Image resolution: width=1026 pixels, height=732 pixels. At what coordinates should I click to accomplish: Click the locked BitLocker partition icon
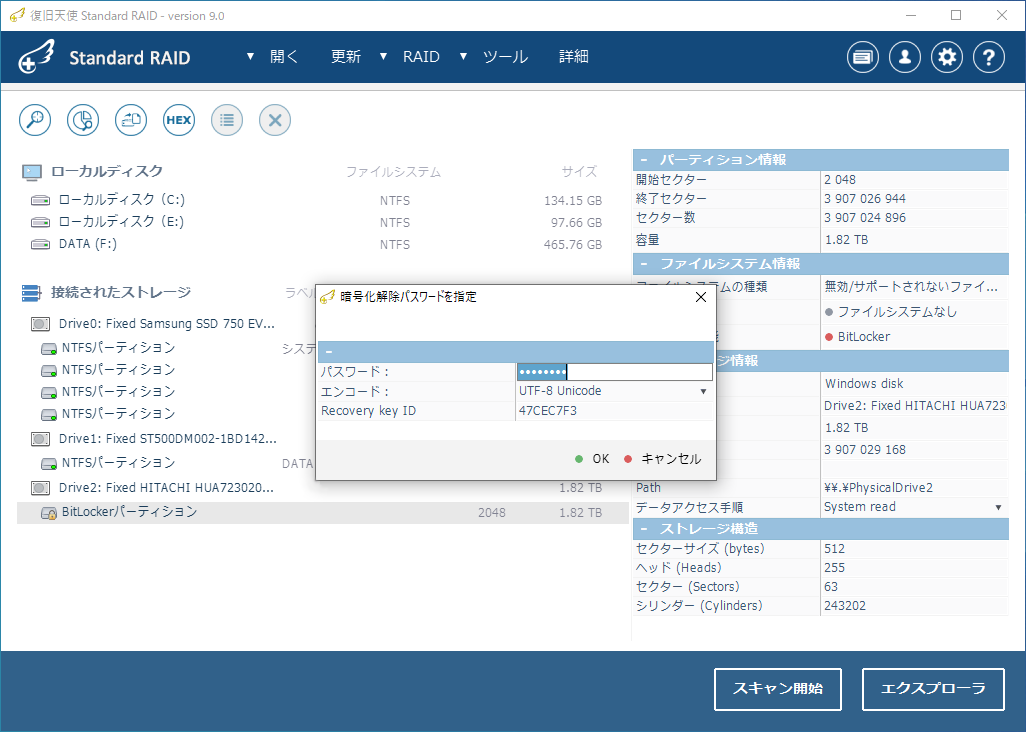(49, 513)
